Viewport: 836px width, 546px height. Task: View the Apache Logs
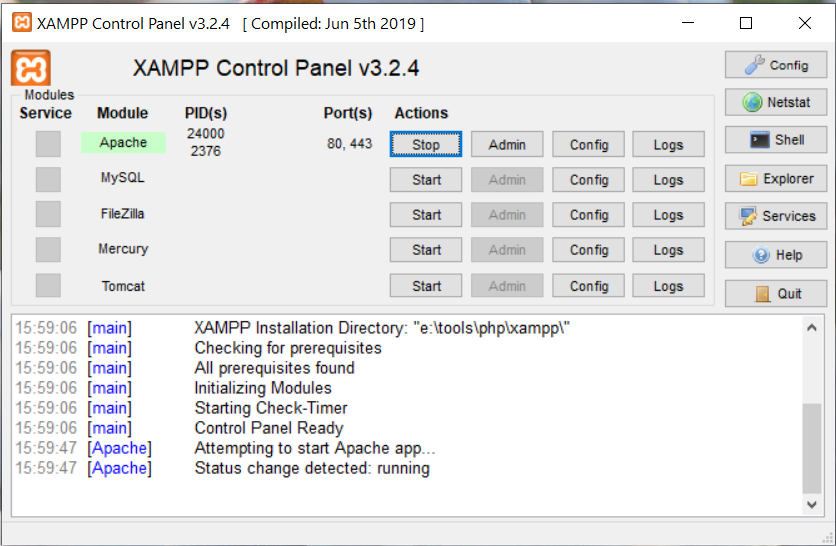click(x=669, y=144)
